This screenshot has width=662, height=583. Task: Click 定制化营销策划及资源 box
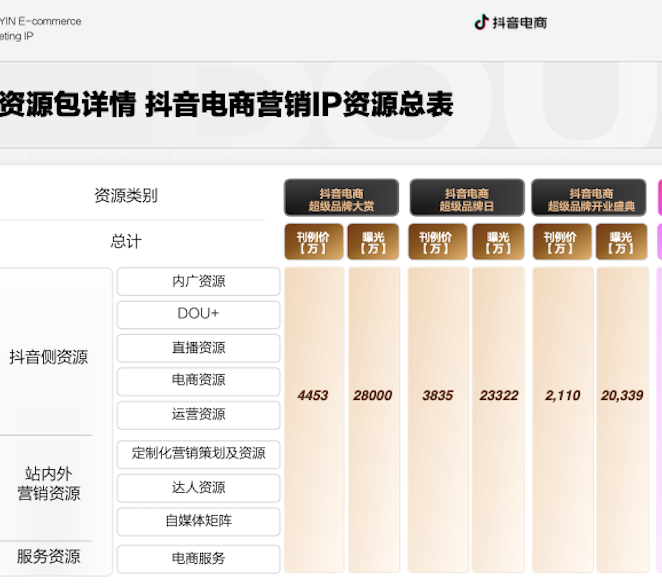[198, 454]
